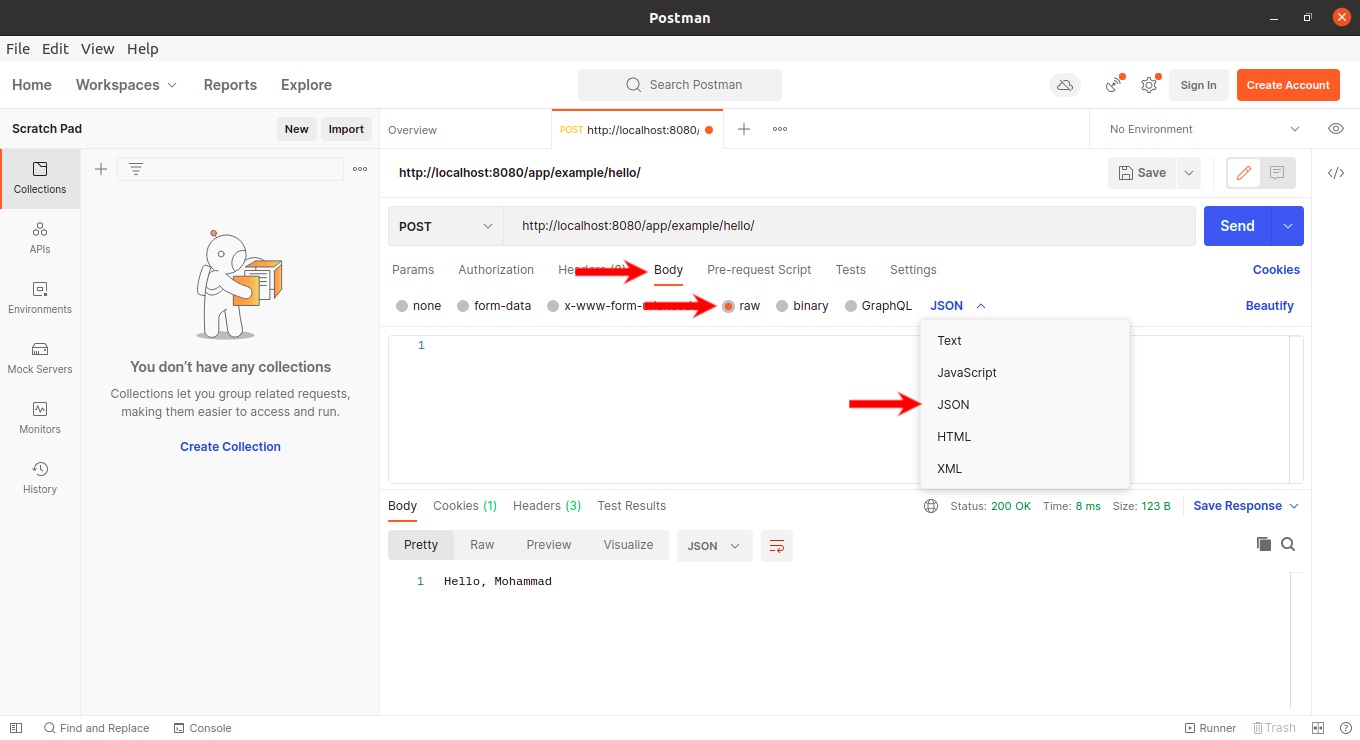
Task: Click the Create Account button
Action: click(1288, 85)
